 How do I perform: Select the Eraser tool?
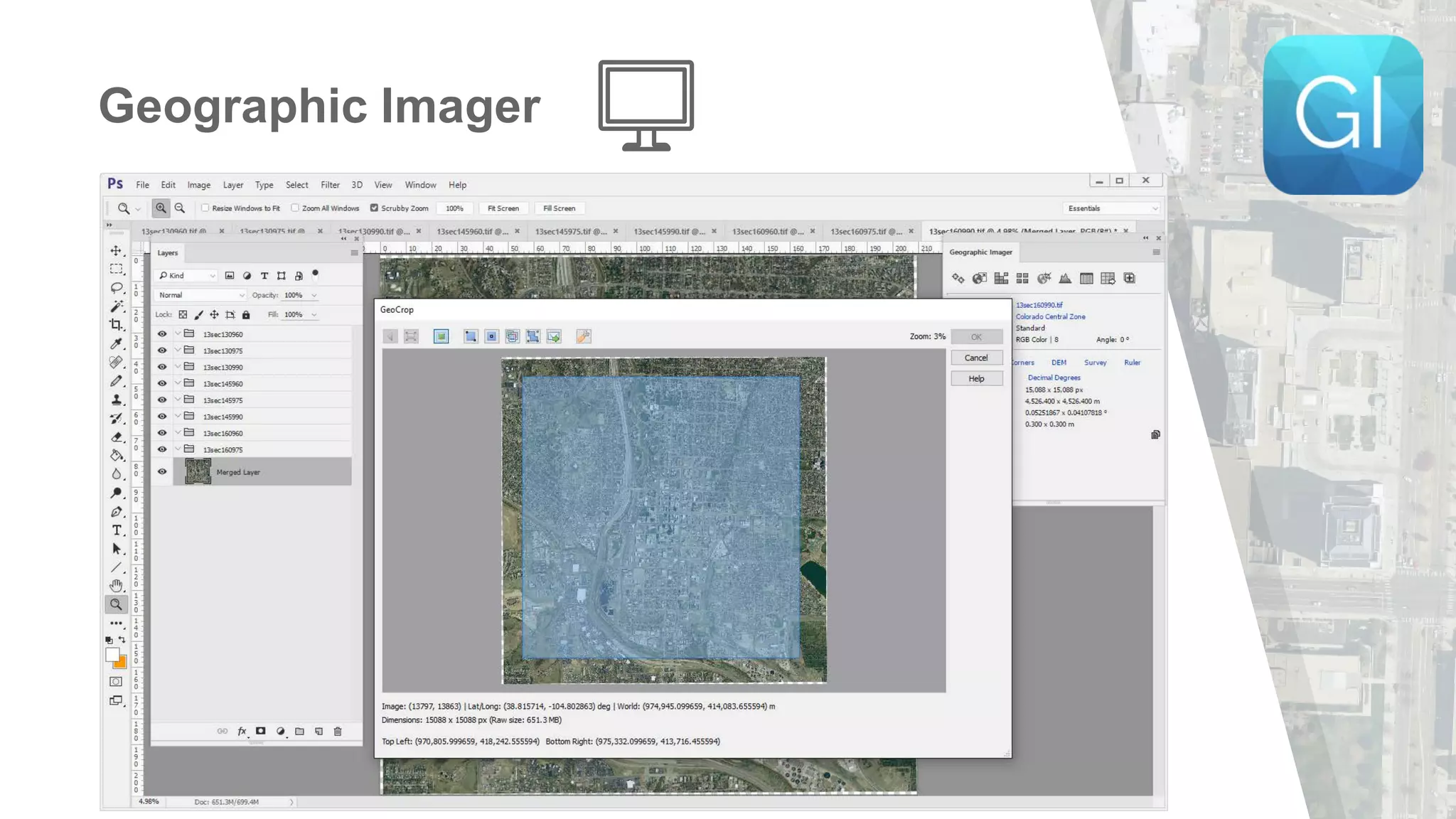point(116,437)
